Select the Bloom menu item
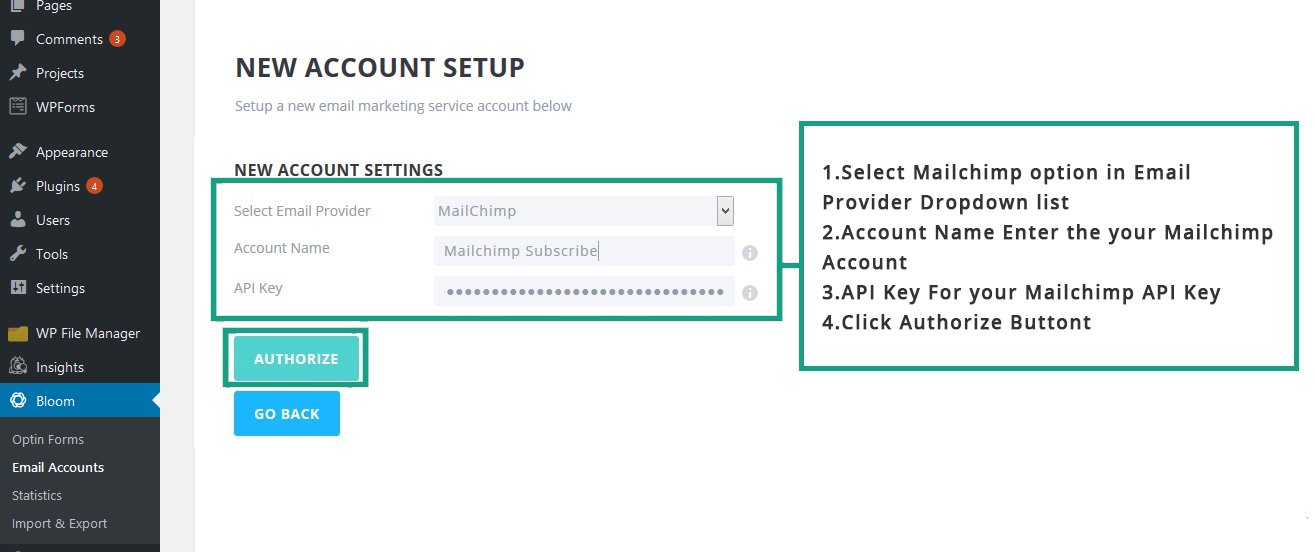The image size is (1315, 552). point(80,401)
